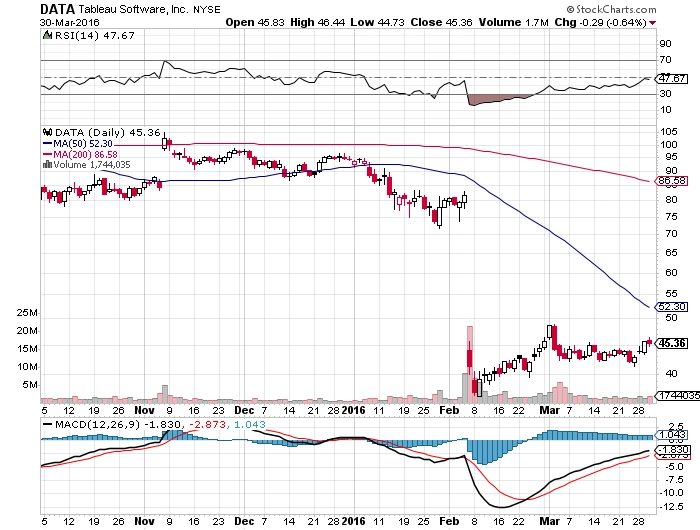The width and height of the screenshot is (700, 530).
Task: Click the StockCharts.com copyright logo
Action: [611, 9]
